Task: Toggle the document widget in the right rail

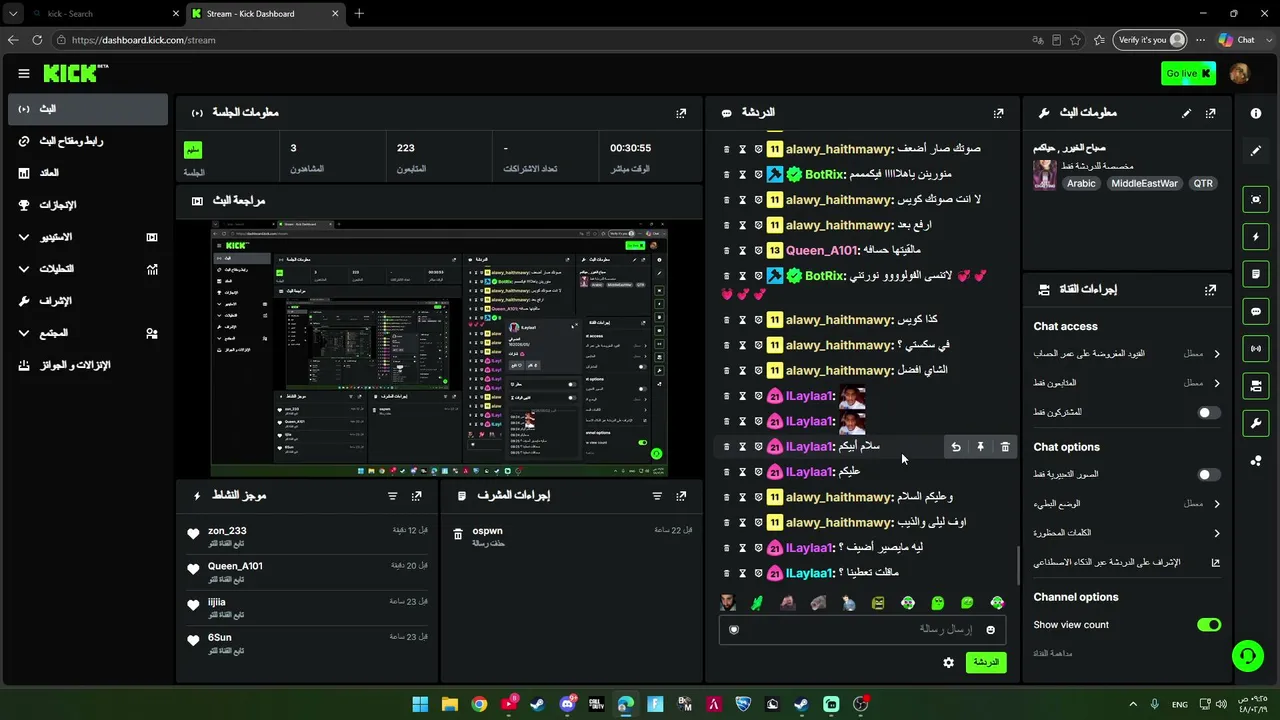Action: click(x=1256, y=274)
